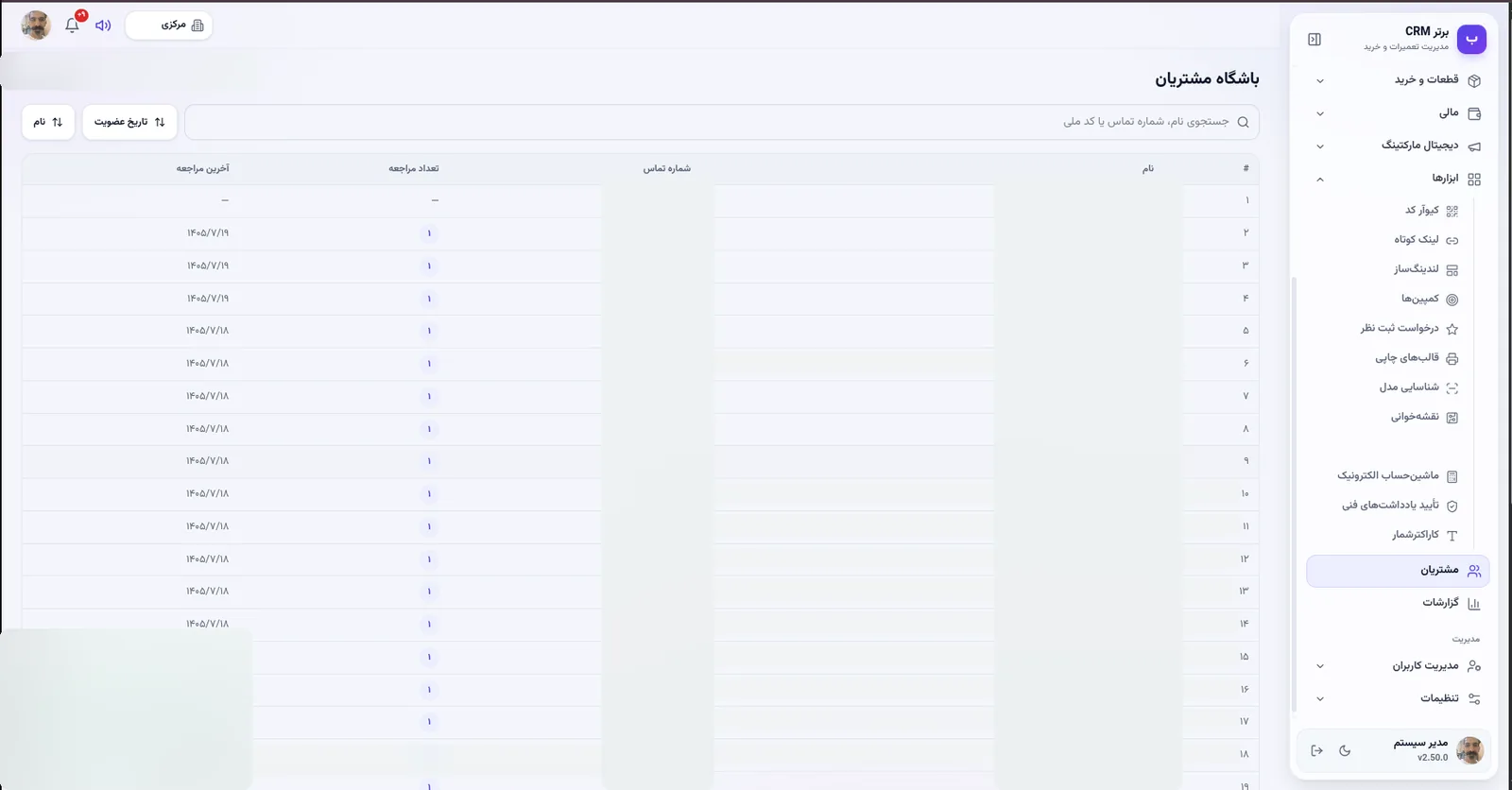The height and width of the screenshot is (790, 1512).
Task: Expand تنظیمات section chevron
Action: pyautogui.click(x=1320, y=699)
